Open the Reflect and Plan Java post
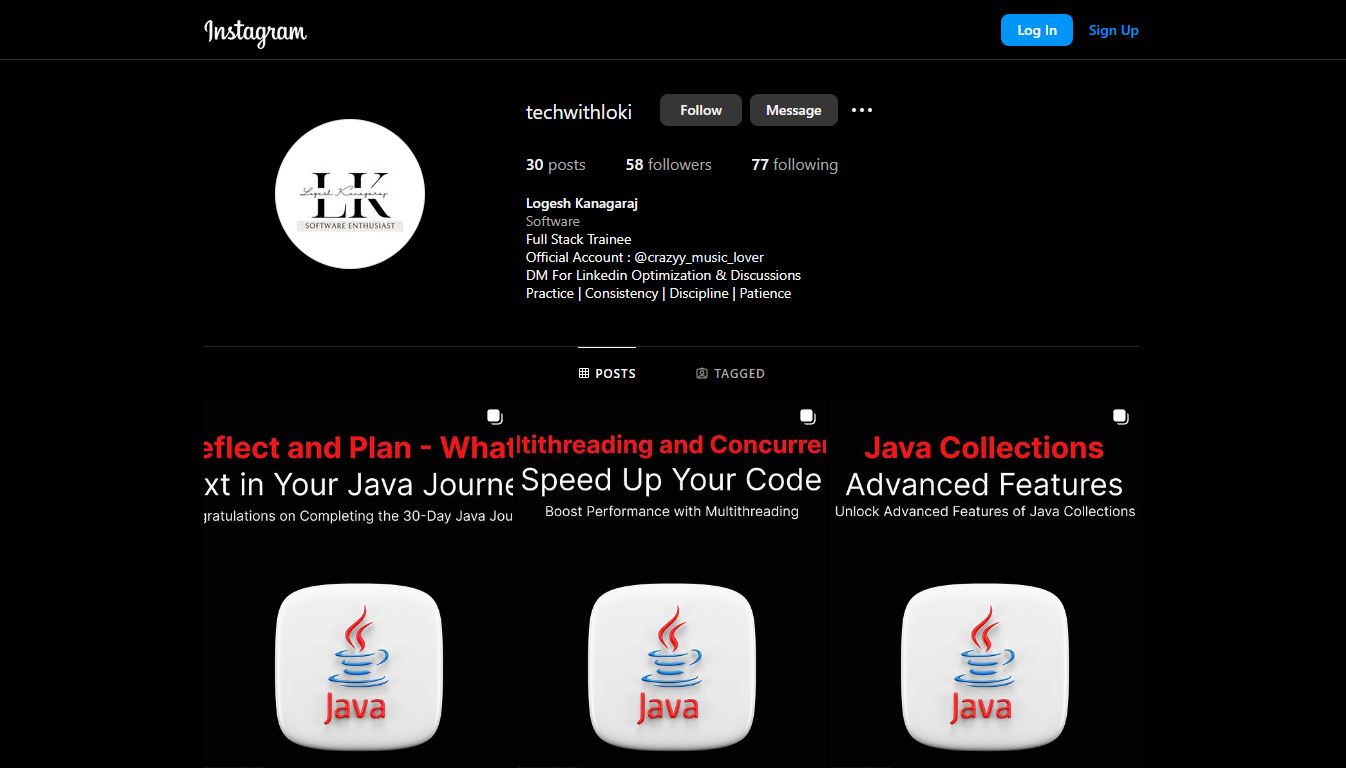Viewport: 1346px width, 768px height. [359, 585]
